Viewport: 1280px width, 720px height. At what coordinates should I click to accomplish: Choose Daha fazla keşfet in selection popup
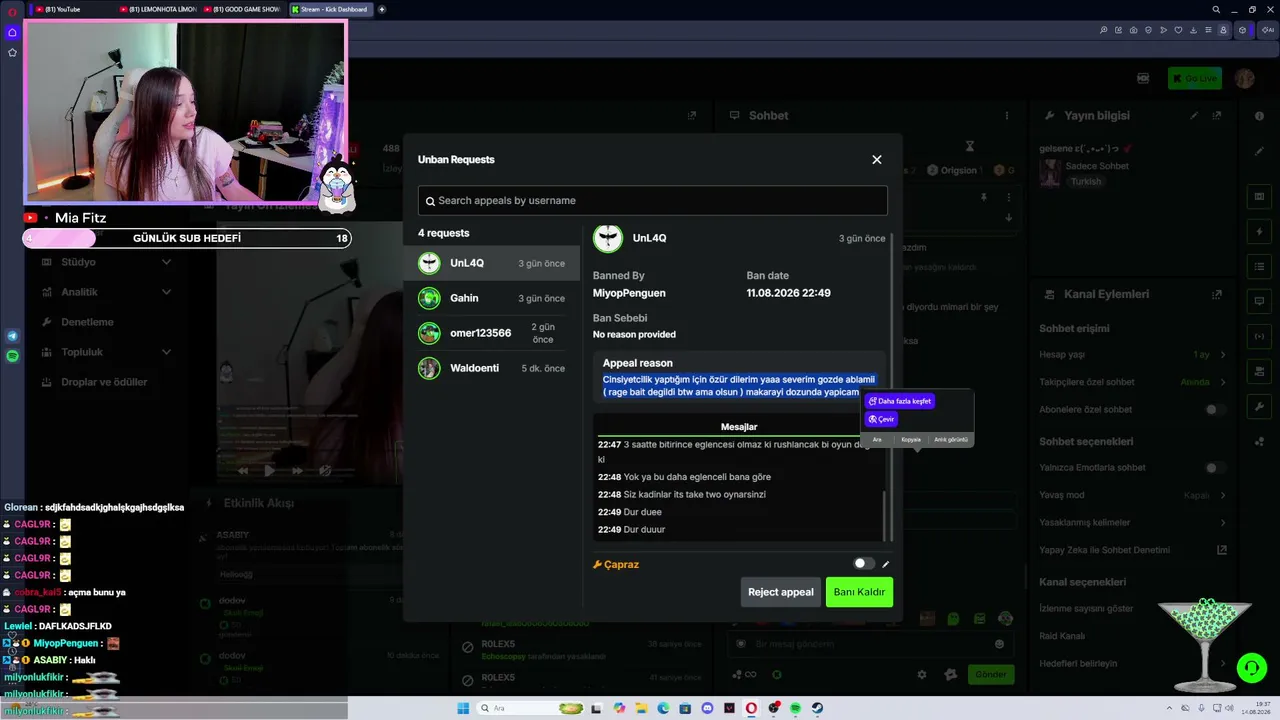click(900, 401)
